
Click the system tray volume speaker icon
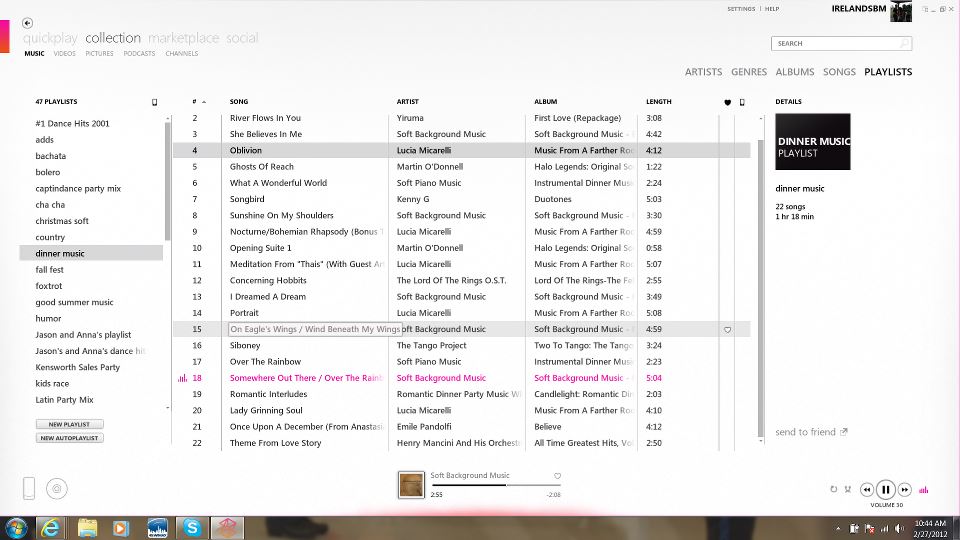tap(899, 528)
